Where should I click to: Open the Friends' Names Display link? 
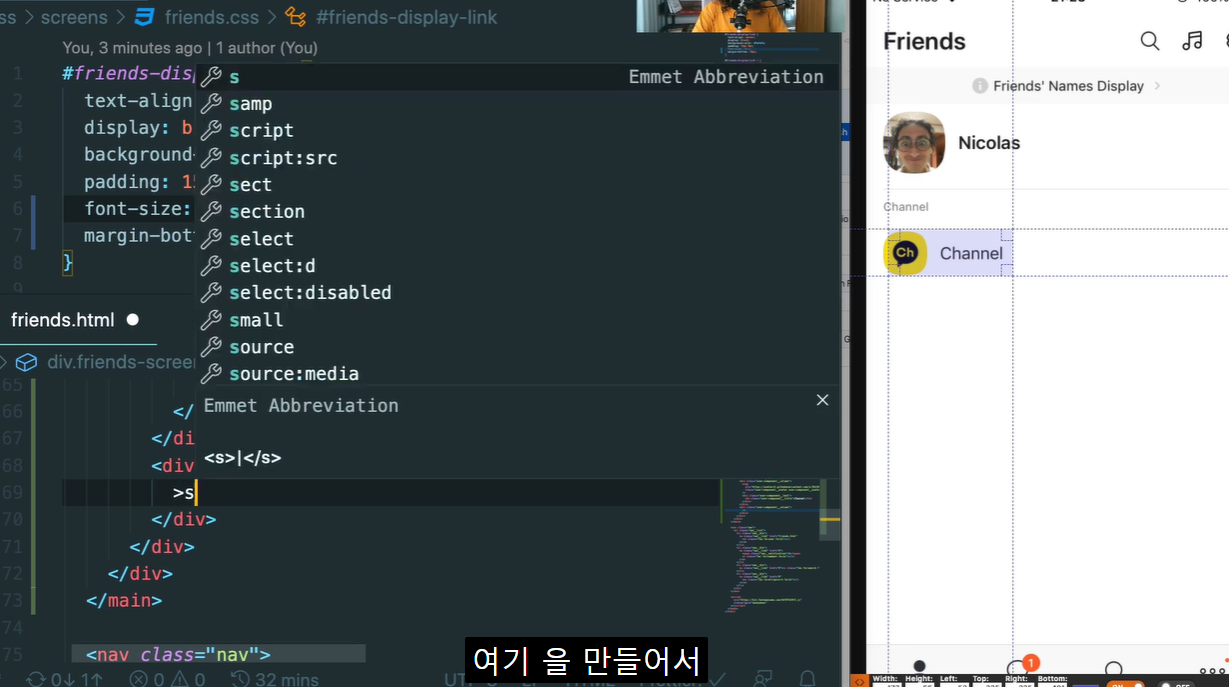(1066, 86)
